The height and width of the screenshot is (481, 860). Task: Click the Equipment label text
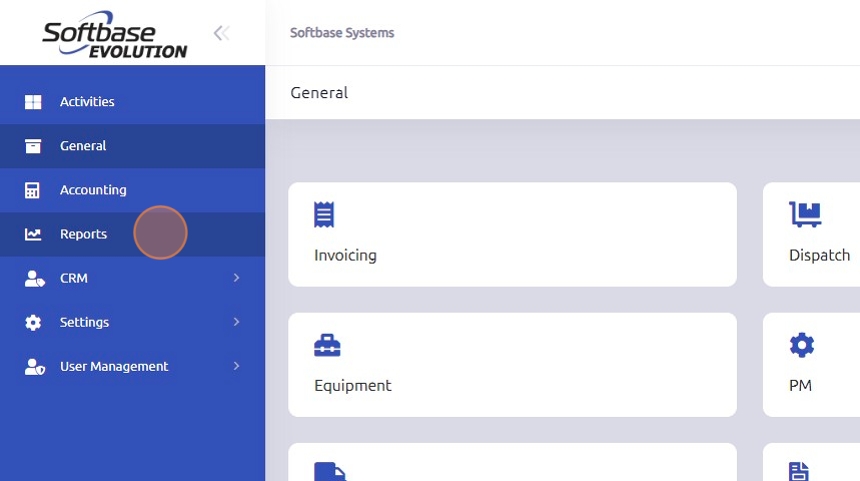click(353, 386)
